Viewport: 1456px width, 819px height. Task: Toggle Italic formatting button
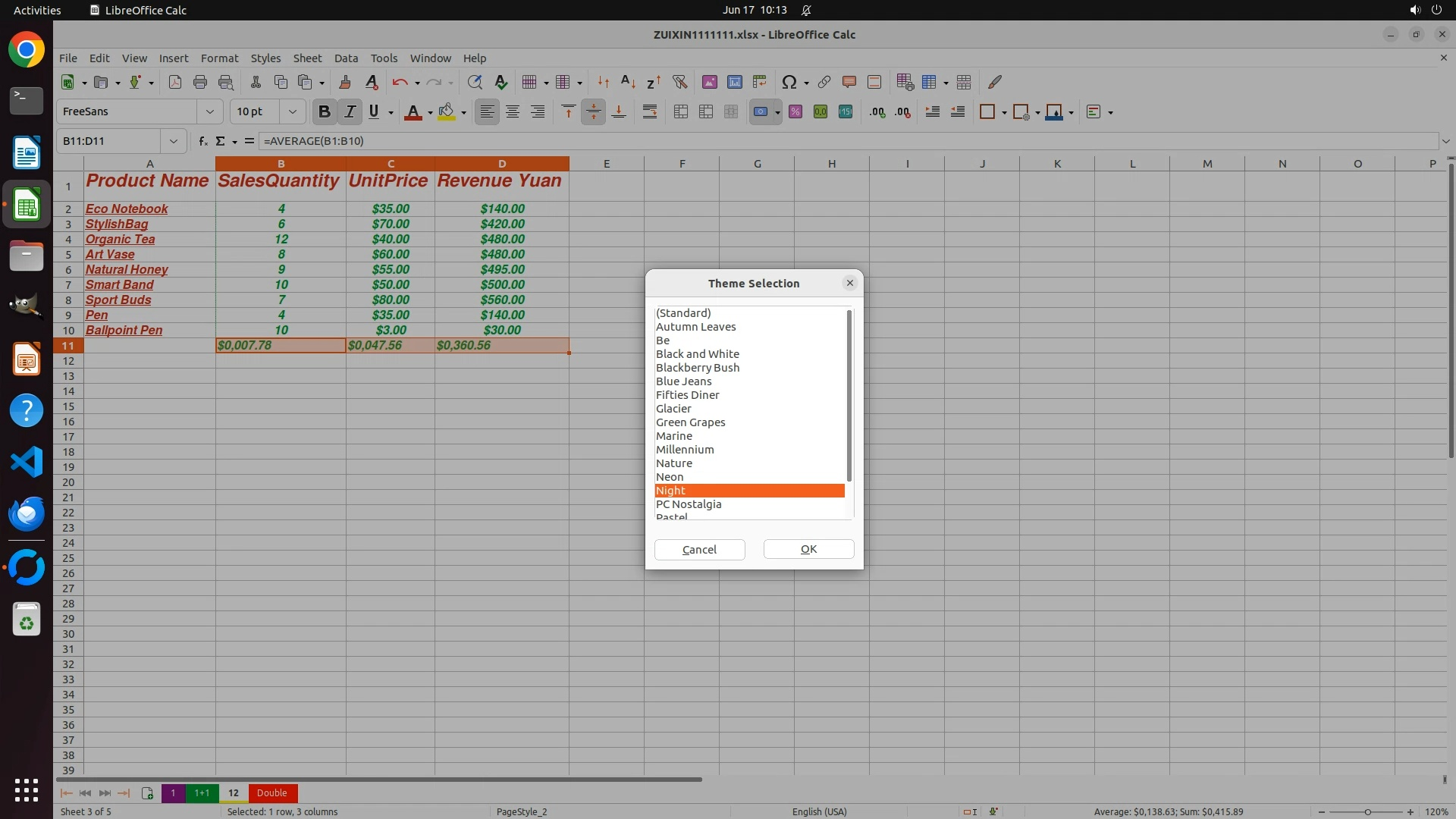(350, 112)
